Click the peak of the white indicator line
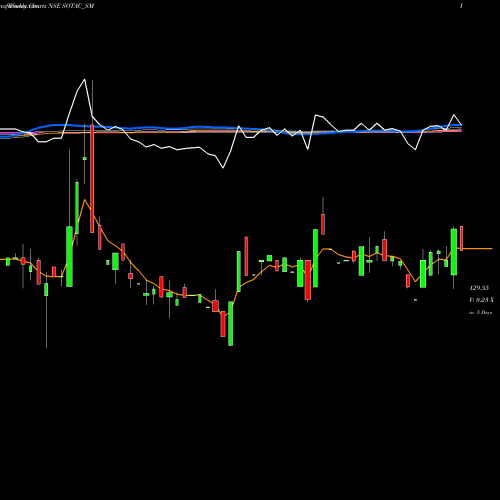Viewport: 500px width, 500px height. (x=84, y=79)
